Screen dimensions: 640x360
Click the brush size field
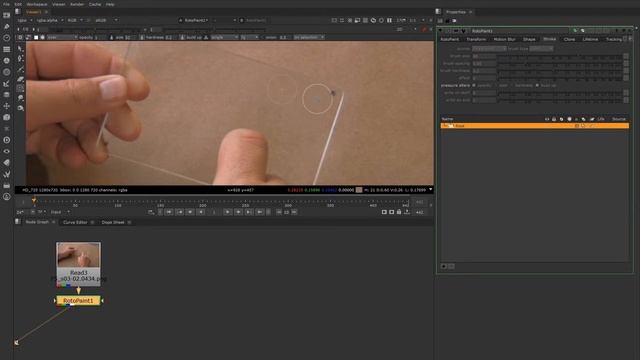[x=484, y=56]
